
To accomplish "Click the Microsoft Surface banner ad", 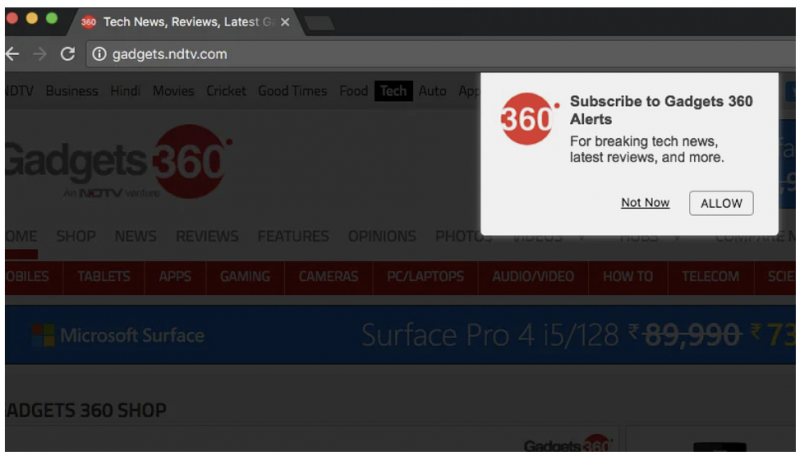I will 401,335.
